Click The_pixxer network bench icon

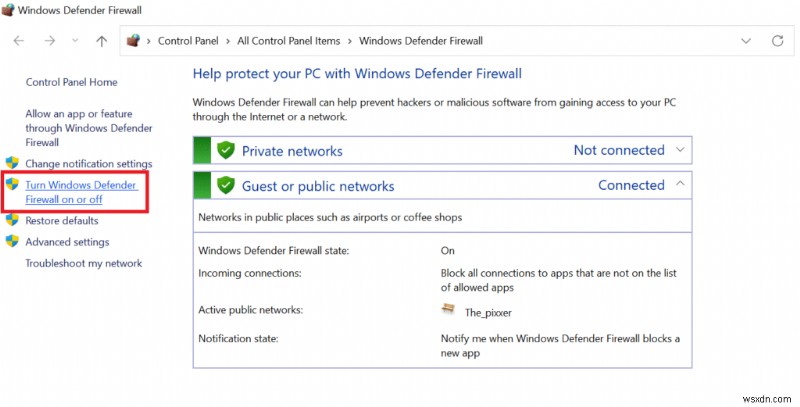(x=449, y=310)
